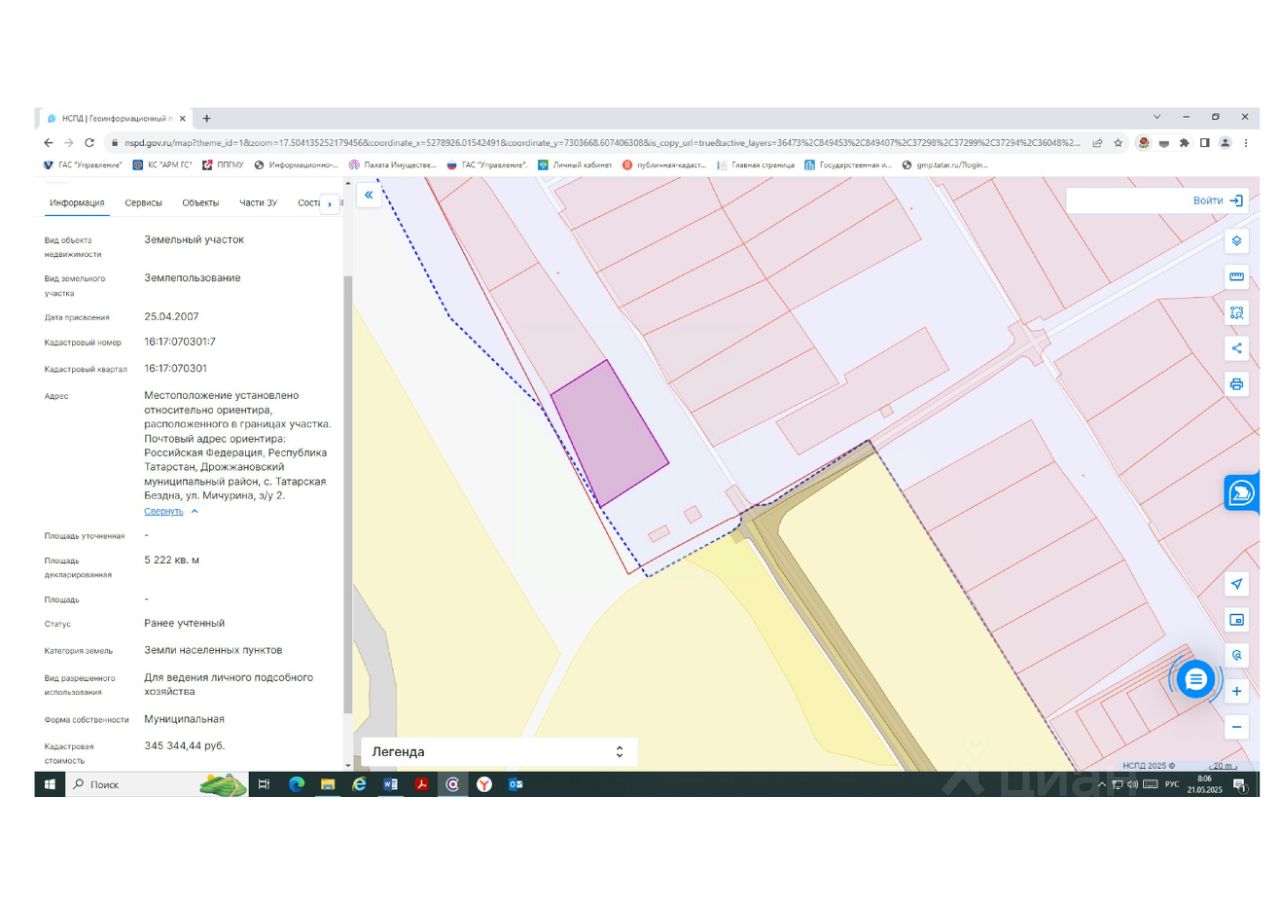Click the info panel vertical scrollbar
The image size is (1280, 905).
coord(347,495)
